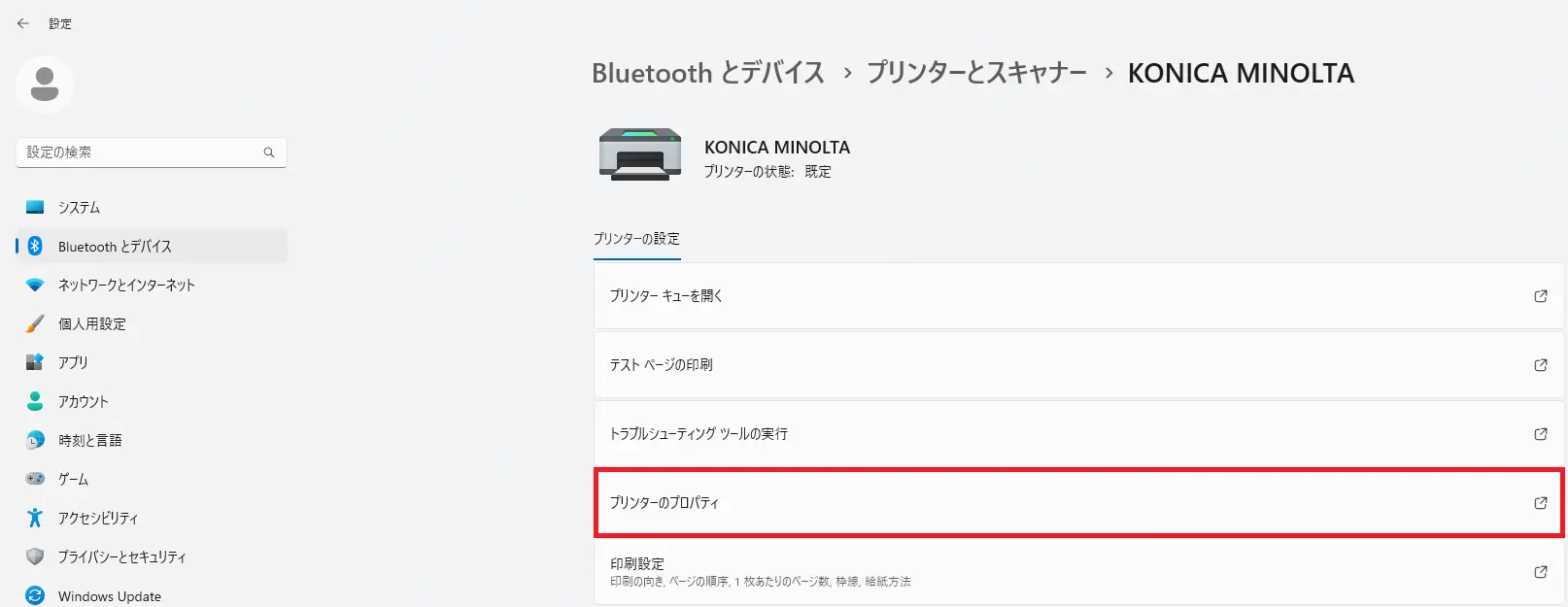Image resolution: width=1568 pixels, height=607 pixels.
Task: Open アカウント settings
Action: [x=84, y=402]
